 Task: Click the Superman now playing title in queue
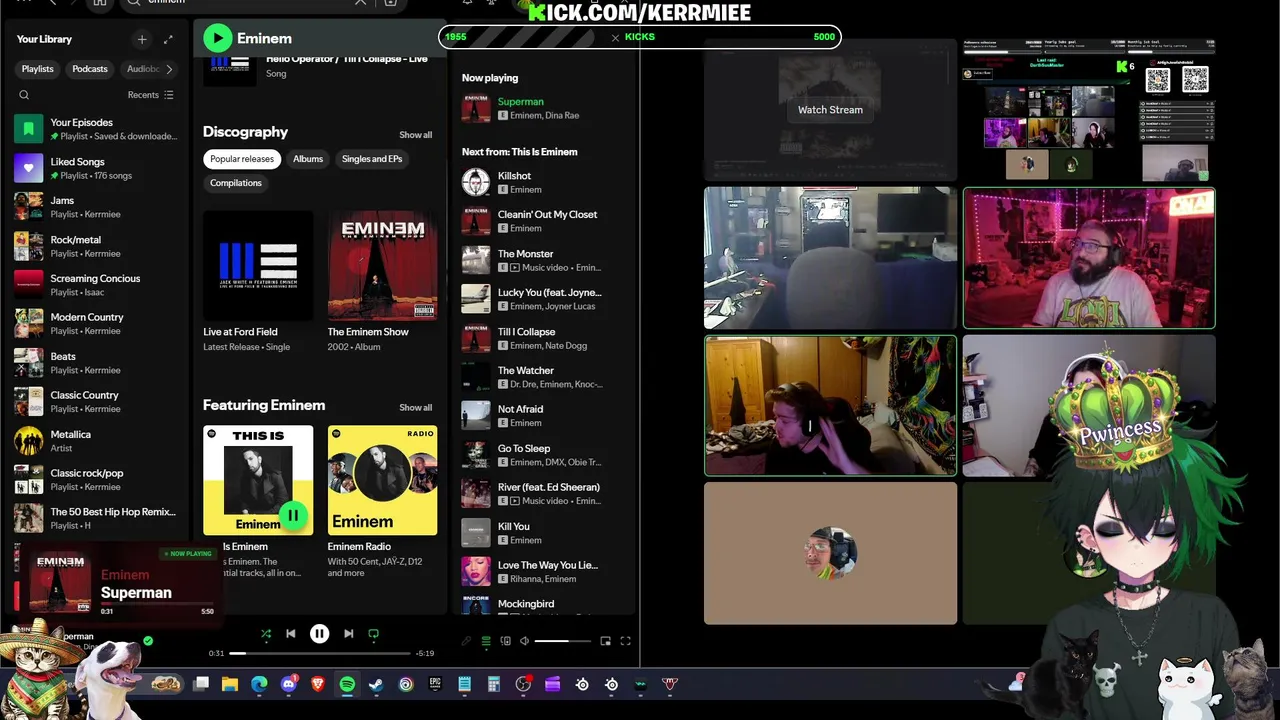click(x=520, y=102)
